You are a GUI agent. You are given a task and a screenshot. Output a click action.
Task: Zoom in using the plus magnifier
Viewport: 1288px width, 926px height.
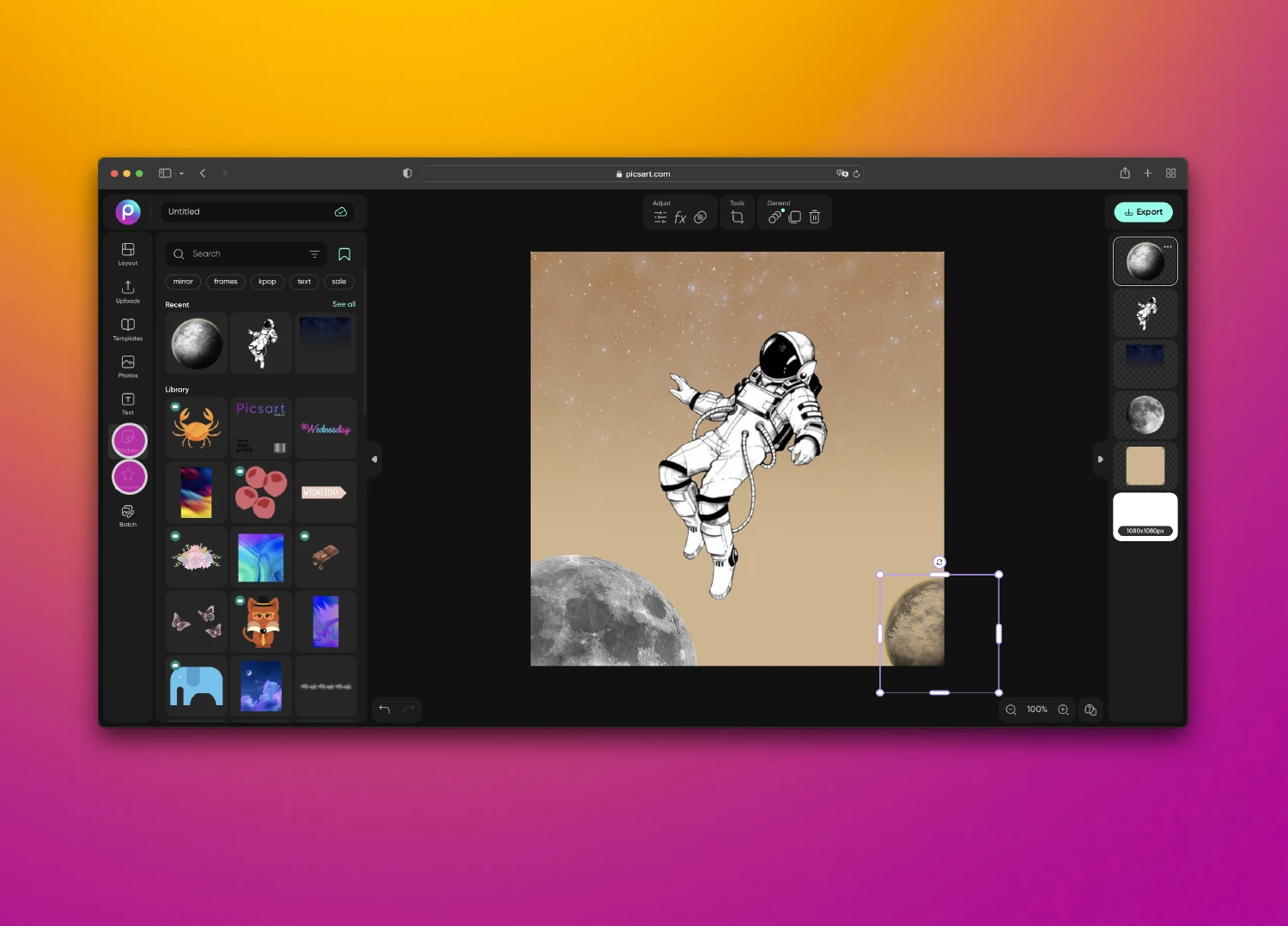coord(1063,710)
